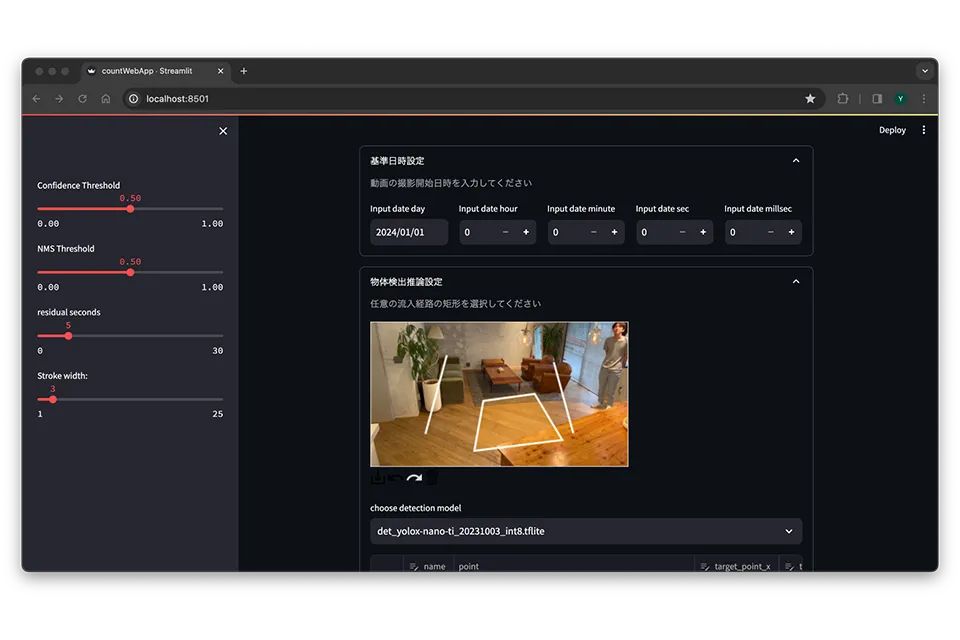This screenshot has height=640, width=960.
Task: Click the drawing canvas room image
Action: (x=499, y=394)
